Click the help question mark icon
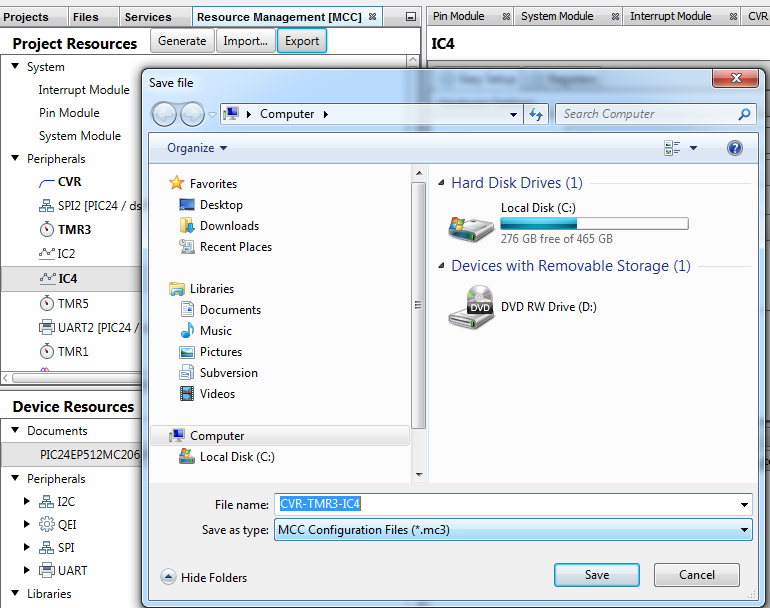Image resolution: width=770 pixels, height=608 pixels. pyautogui.click(x=735, y=148)
